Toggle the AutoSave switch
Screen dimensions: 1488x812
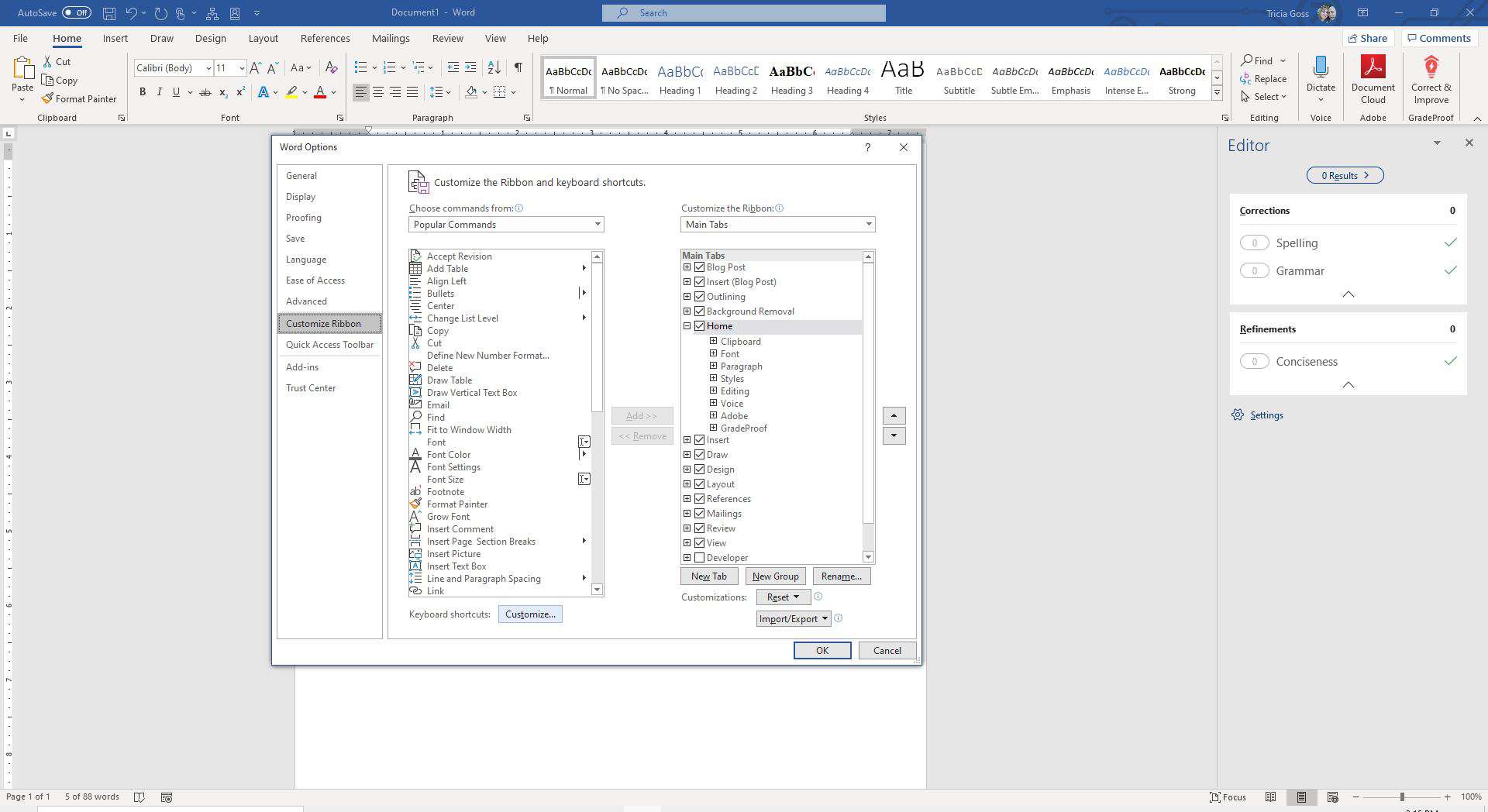(x=77, y=12)
